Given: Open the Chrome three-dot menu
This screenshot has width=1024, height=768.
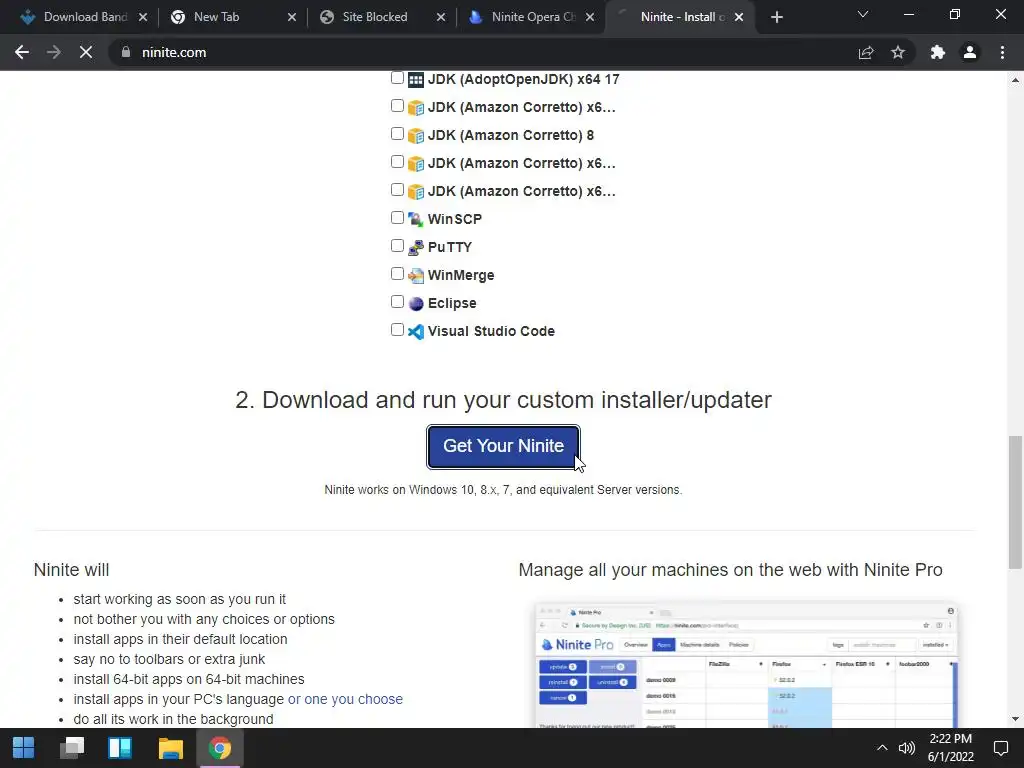Looking at the screenshot, I should (1002, 52).
